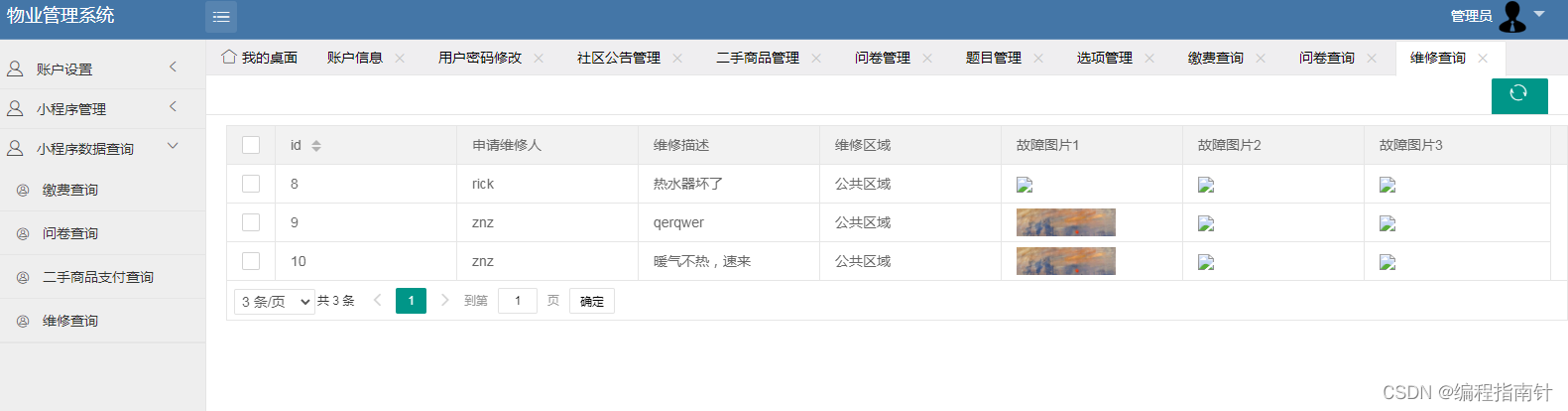Switch to the 我的桌面 tab
The width and height of the screenshot is (1568, 411).
tap(259, 58)
